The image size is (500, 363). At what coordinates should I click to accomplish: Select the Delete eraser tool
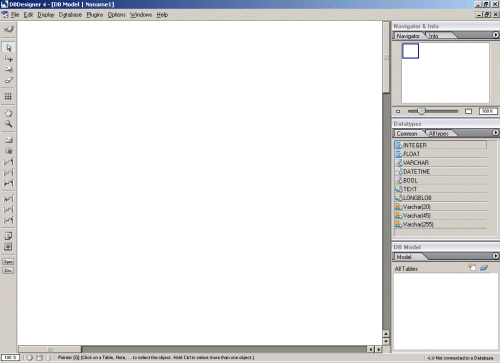point(8,80)
